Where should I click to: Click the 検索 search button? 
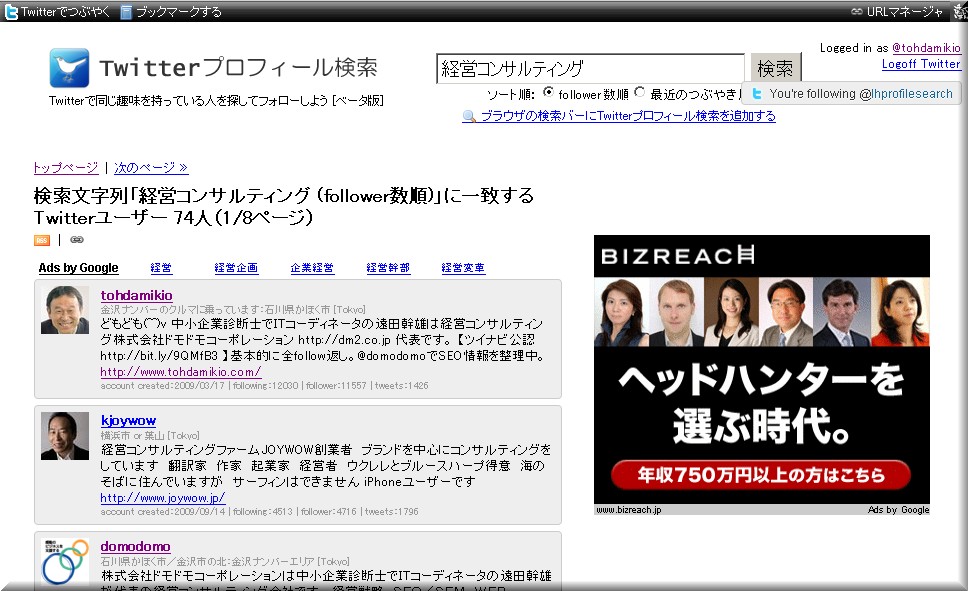click(775, 68)
